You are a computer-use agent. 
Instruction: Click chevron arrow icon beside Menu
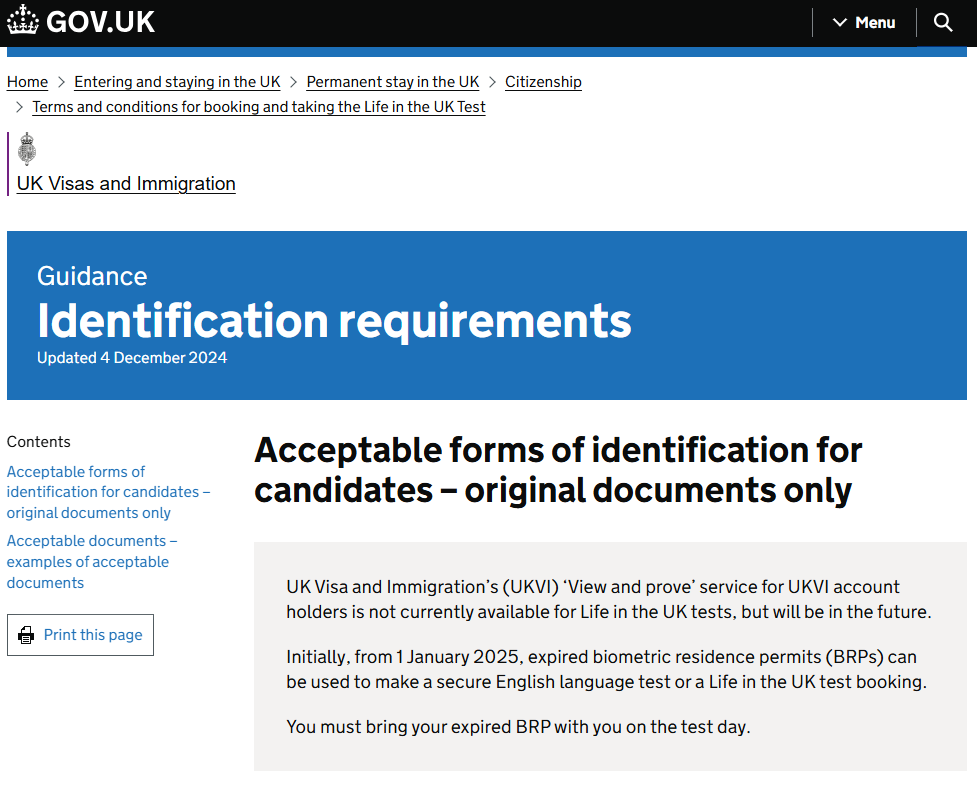[839, 22]
